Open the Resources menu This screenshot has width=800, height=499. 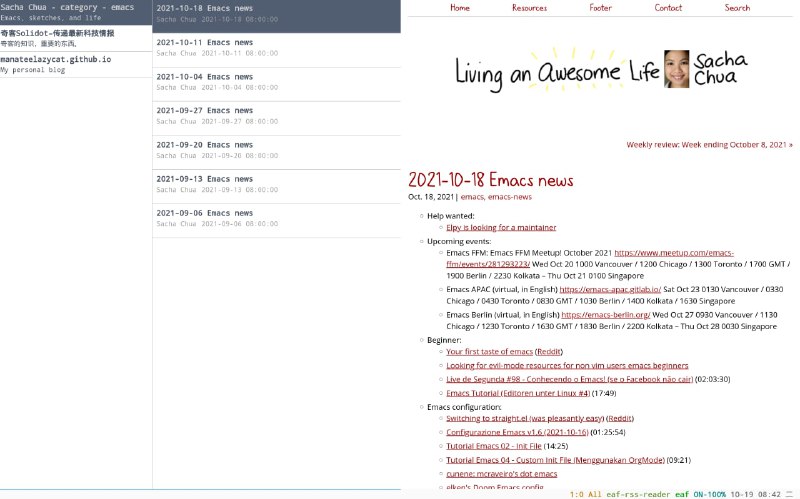pyautogui.click(x=529, y=8)
